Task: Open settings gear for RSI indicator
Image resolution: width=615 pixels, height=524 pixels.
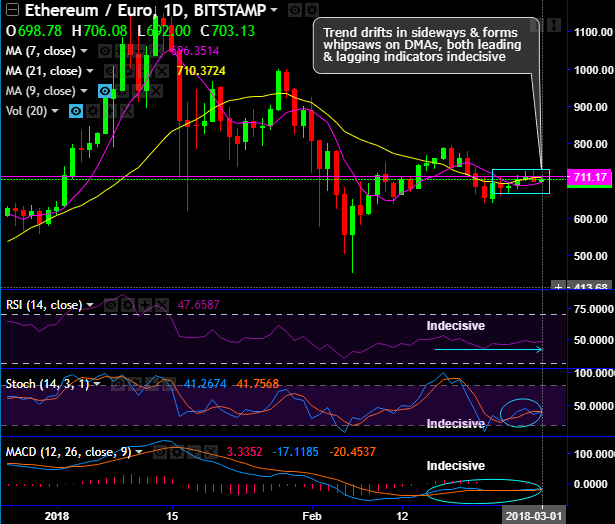Action: [x=127, y=305]
